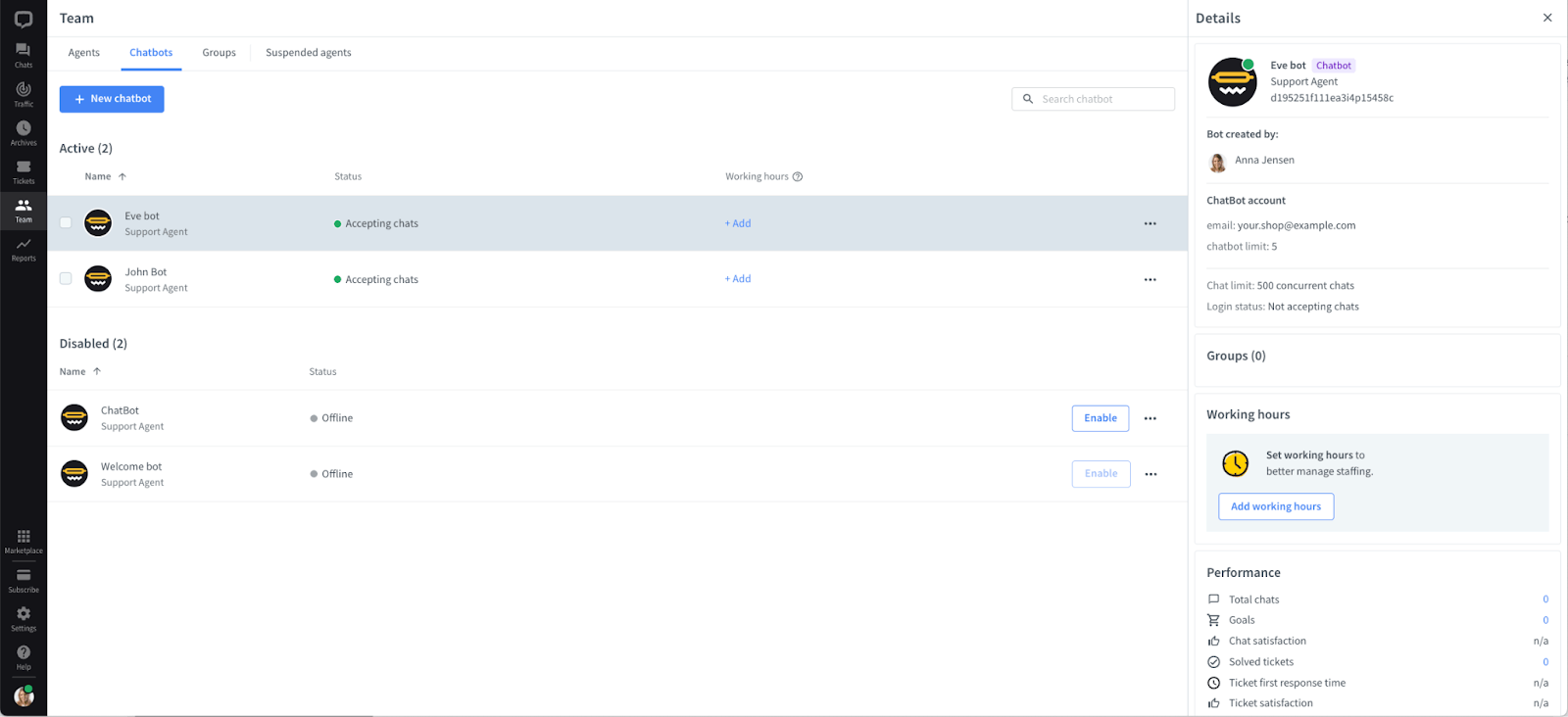Click the Active (2) heading

[86, 149]
